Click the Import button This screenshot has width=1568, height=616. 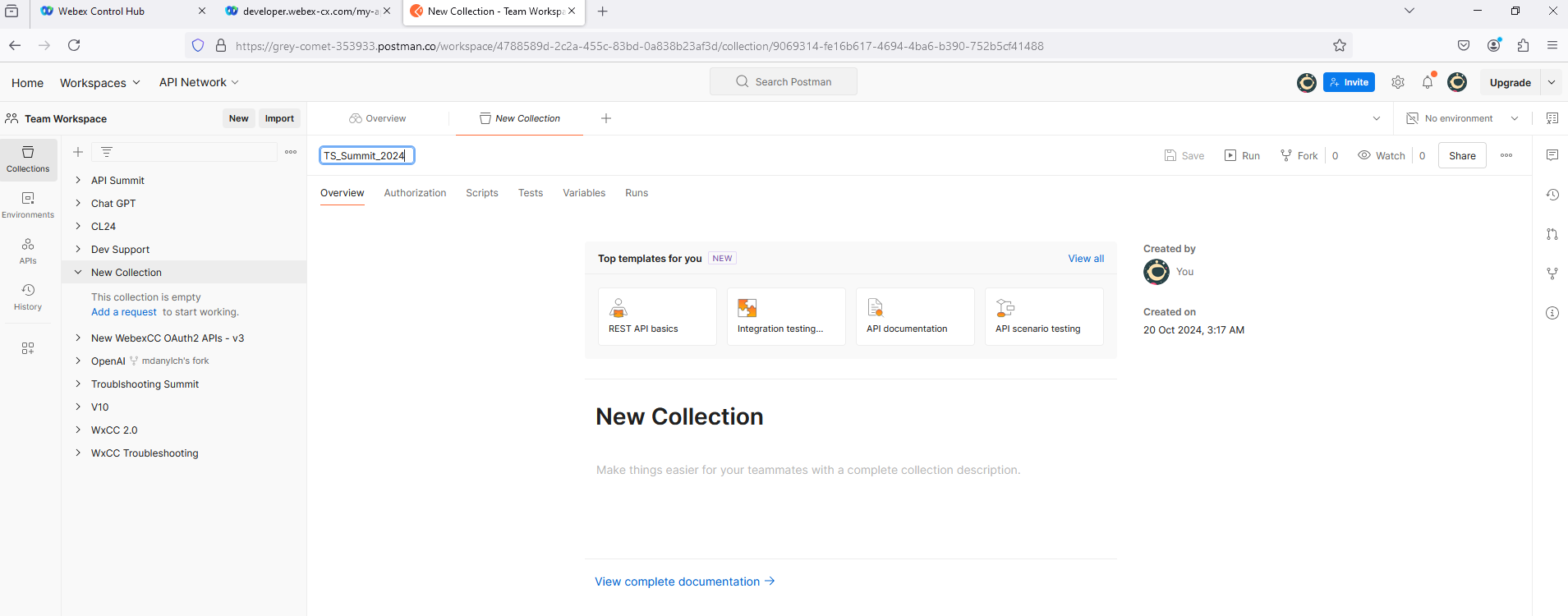(279, 118)
